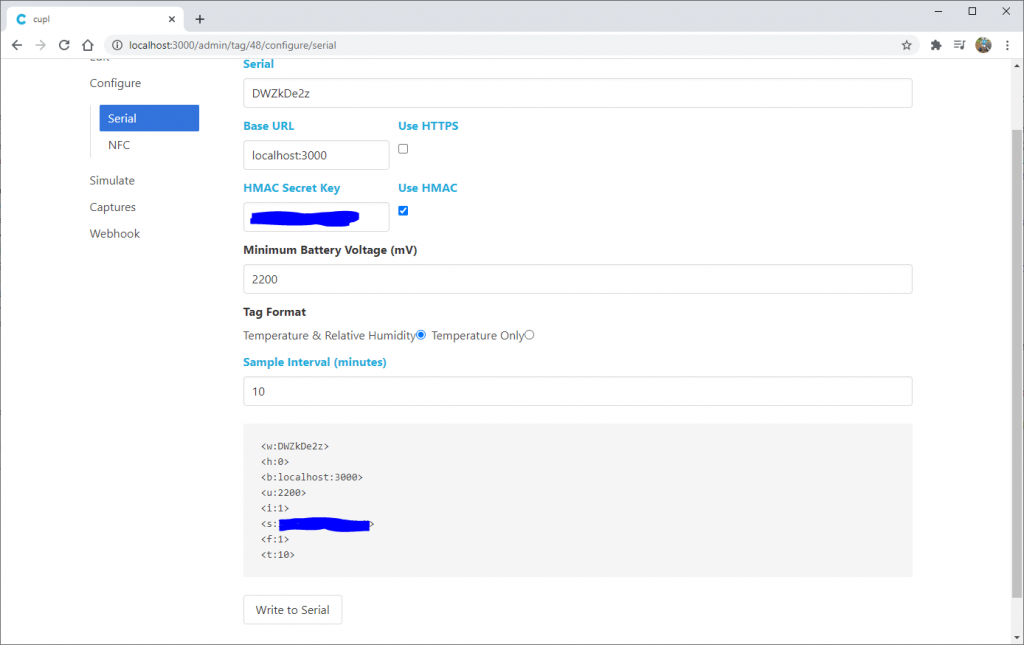Image resolution: width=1024 pixels, height=645 pixels.
Task: Open the Captures page
Action: (x=112, y=207)
